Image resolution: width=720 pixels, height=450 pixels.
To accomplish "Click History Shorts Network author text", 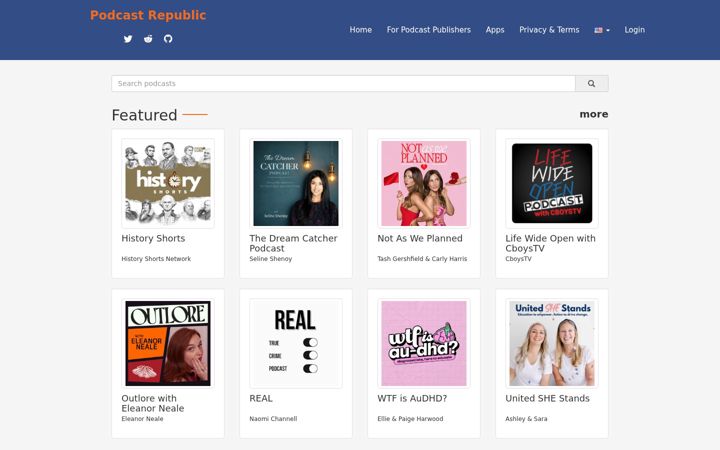I will pyautogui.click(x=156, y=259).
